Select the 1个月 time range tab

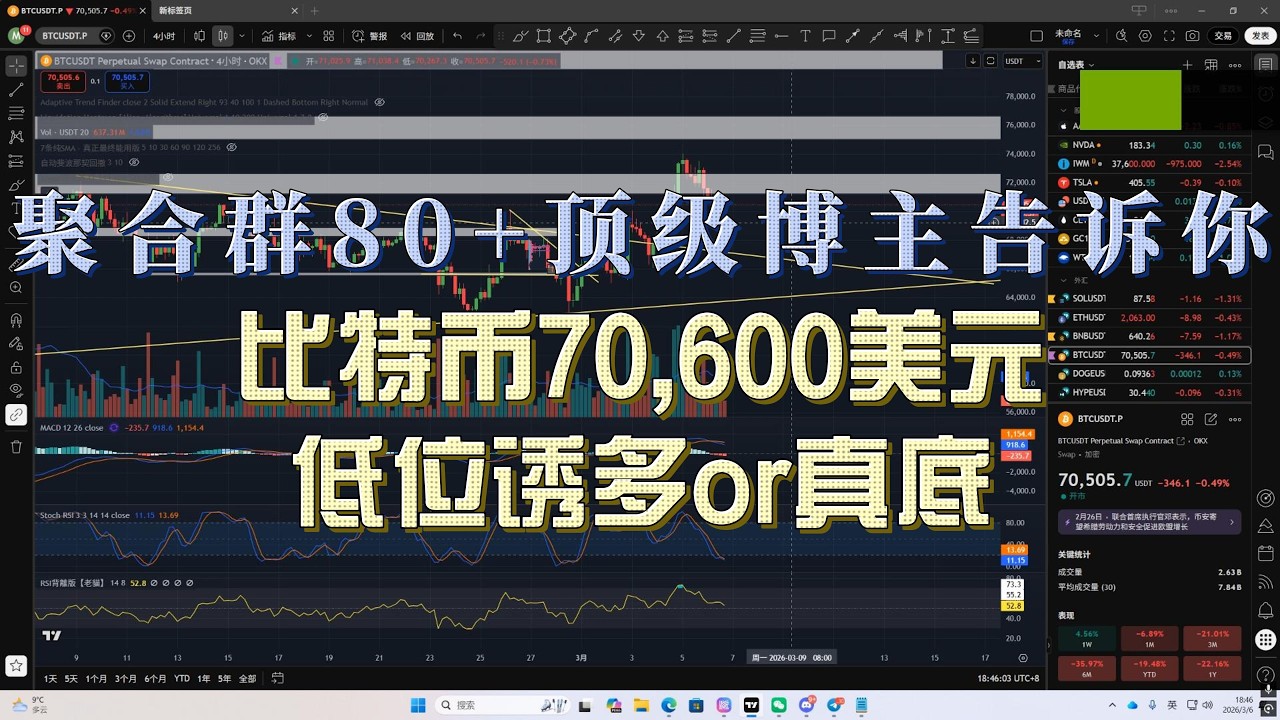point(97,678)
